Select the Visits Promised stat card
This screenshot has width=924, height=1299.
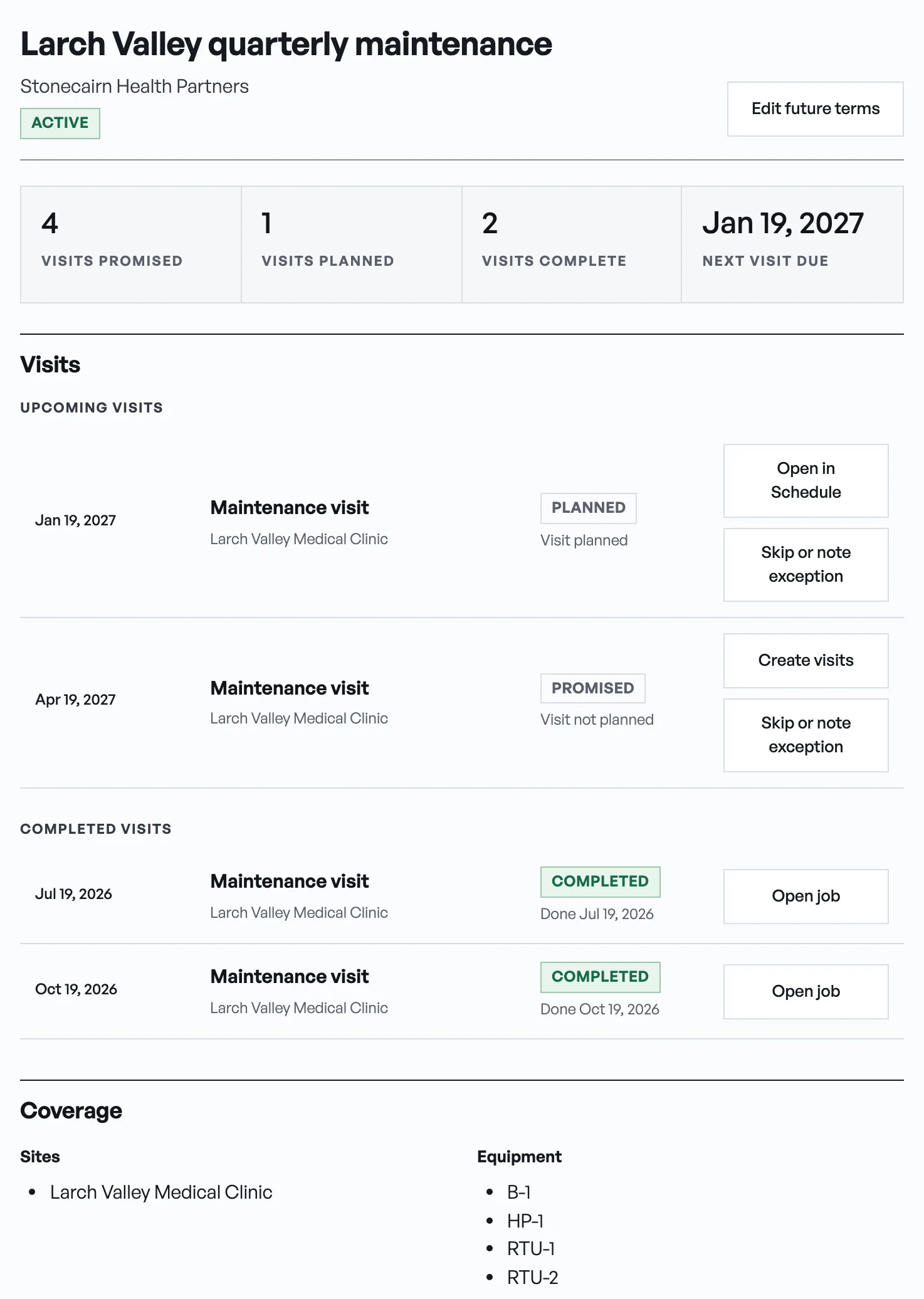(131, 245)
